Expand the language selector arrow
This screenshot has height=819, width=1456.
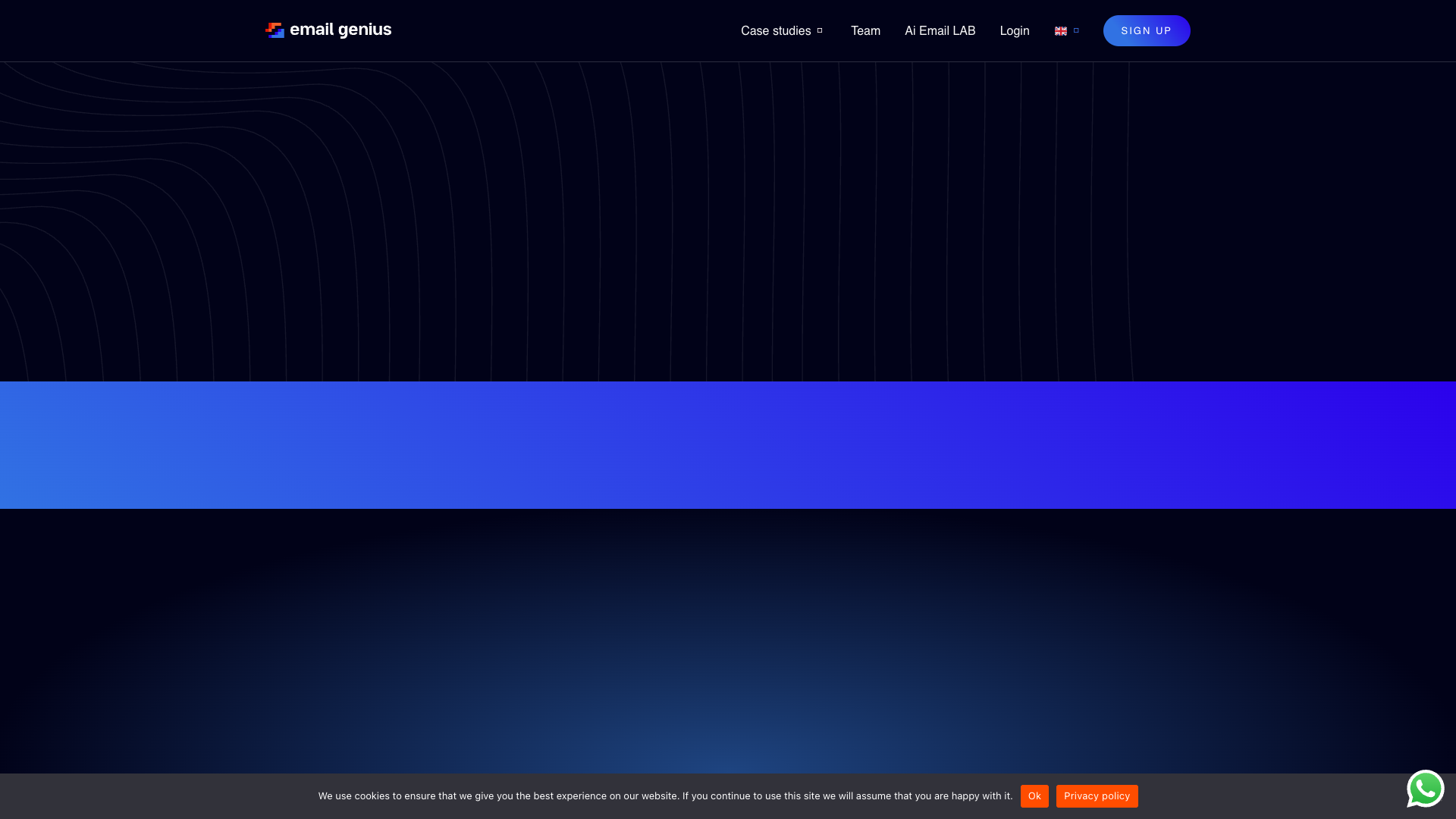point(1076,30)
